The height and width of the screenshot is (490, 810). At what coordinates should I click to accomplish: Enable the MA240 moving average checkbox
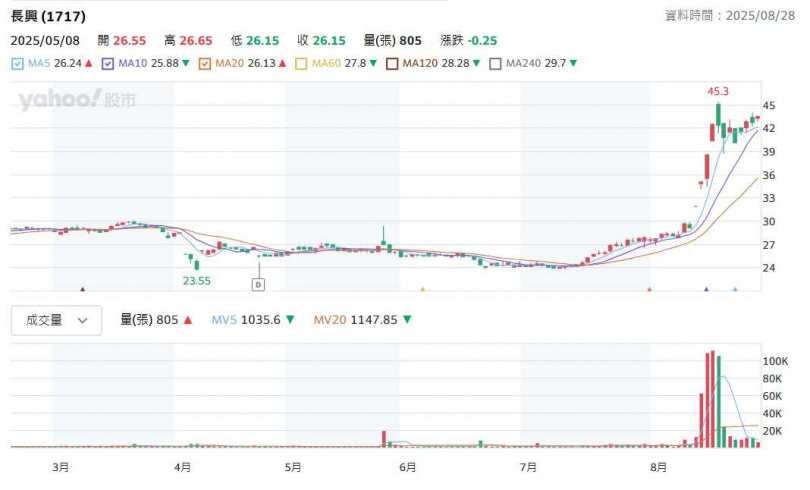(495, 64)
